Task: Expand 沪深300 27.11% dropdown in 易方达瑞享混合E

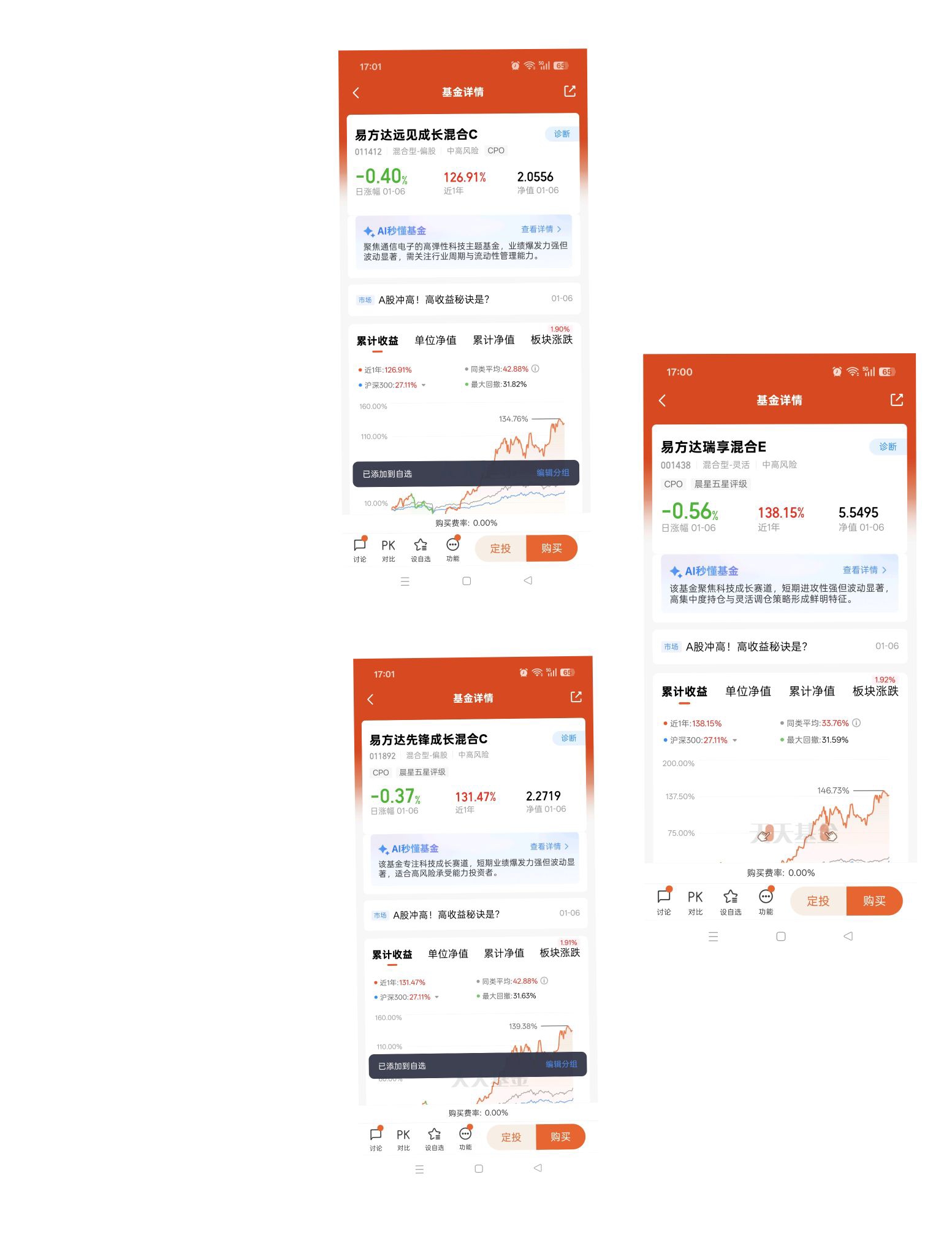Action: [x=735, y=741]
